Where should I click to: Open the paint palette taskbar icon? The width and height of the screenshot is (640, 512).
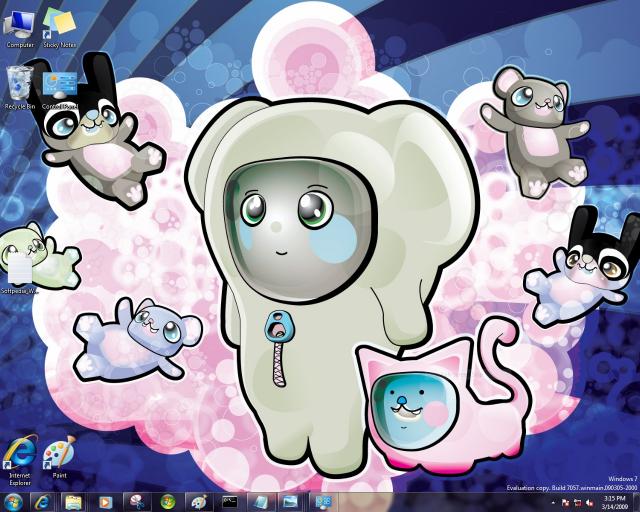click(198, 501)
